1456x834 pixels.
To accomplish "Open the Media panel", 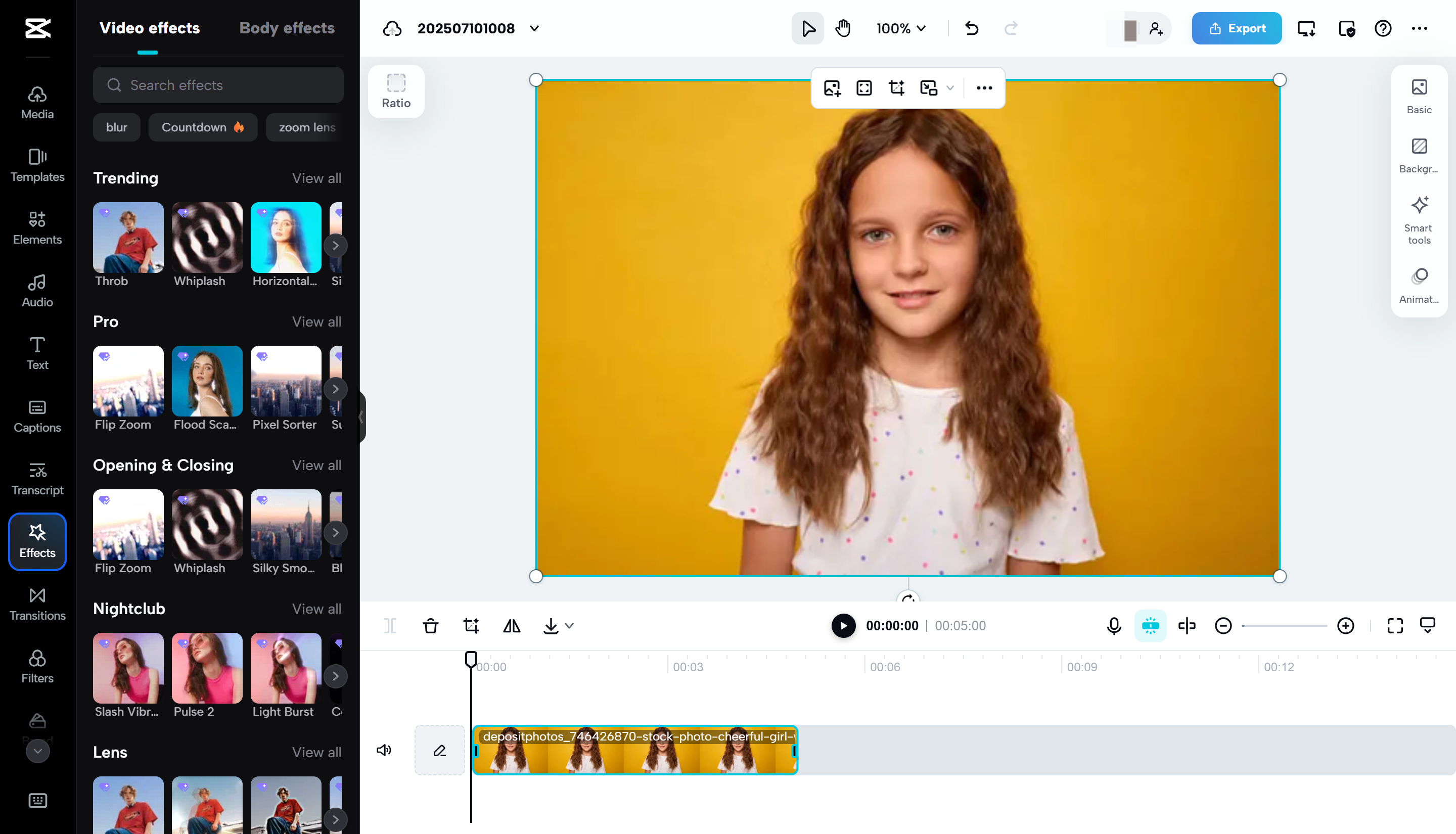I will 37,102.
